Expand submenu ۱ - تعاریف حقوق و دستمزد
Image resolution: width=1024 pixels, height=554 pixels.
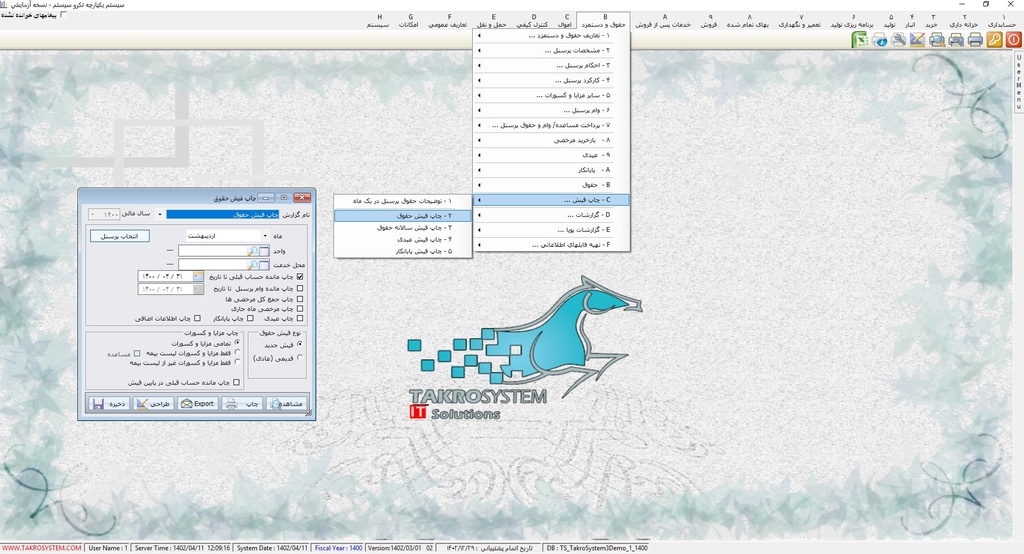552,36
